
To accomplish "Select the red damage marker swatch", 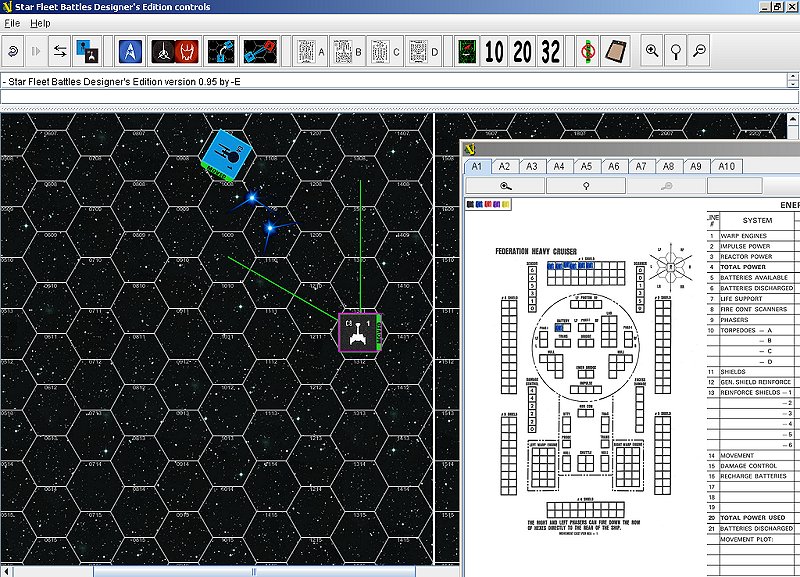I will [488, 205].
